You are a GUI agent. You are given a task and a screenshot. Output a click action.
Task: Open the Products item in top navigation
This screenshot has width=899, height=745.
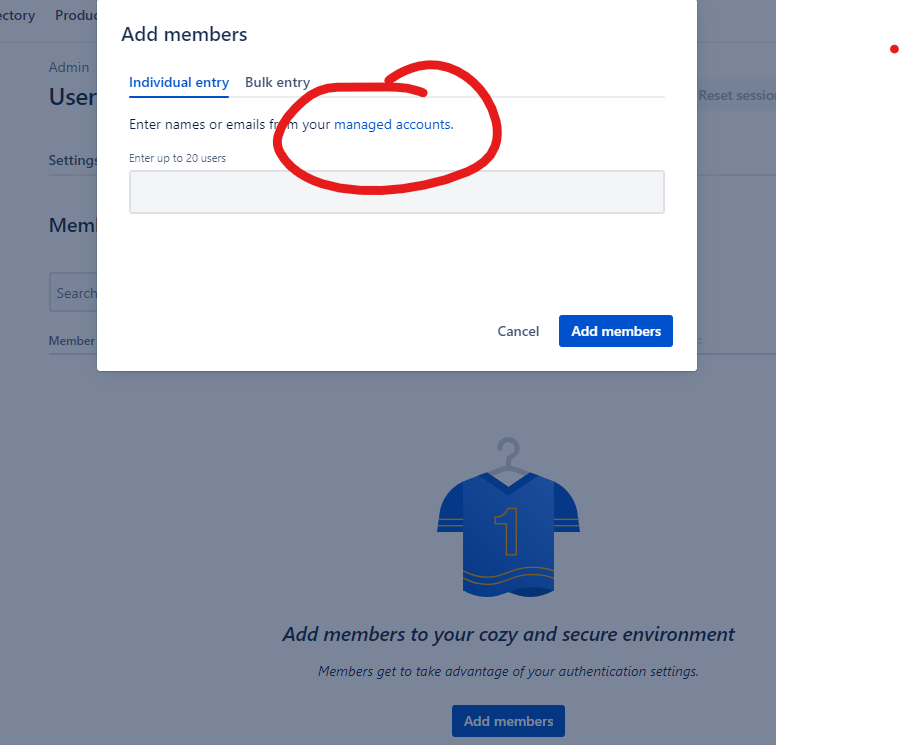click(x=76, y=15)
